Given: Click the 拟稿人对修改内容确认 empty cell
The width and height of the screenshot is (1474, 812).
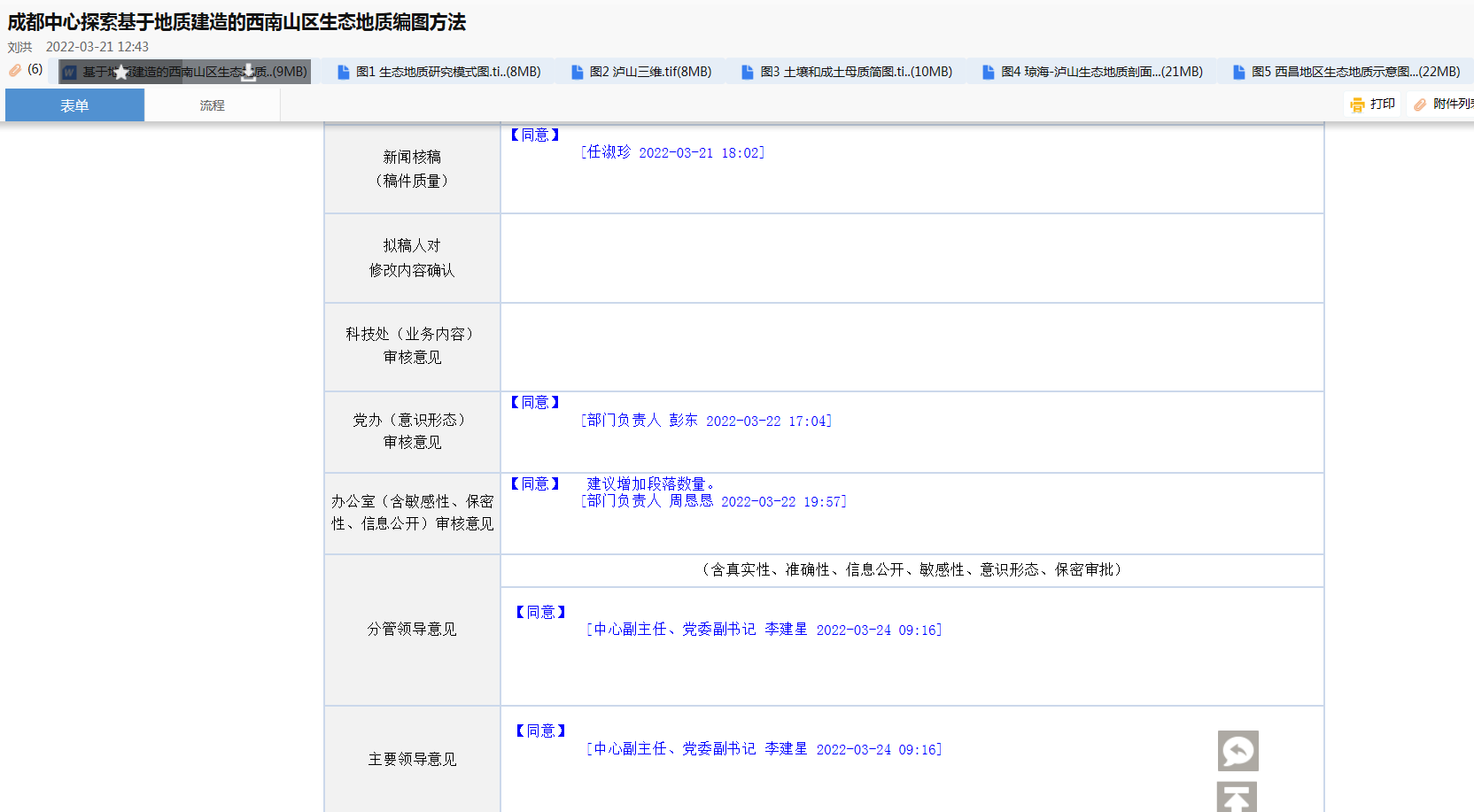Looking at the screenshot, I should (x=912, y=258).
